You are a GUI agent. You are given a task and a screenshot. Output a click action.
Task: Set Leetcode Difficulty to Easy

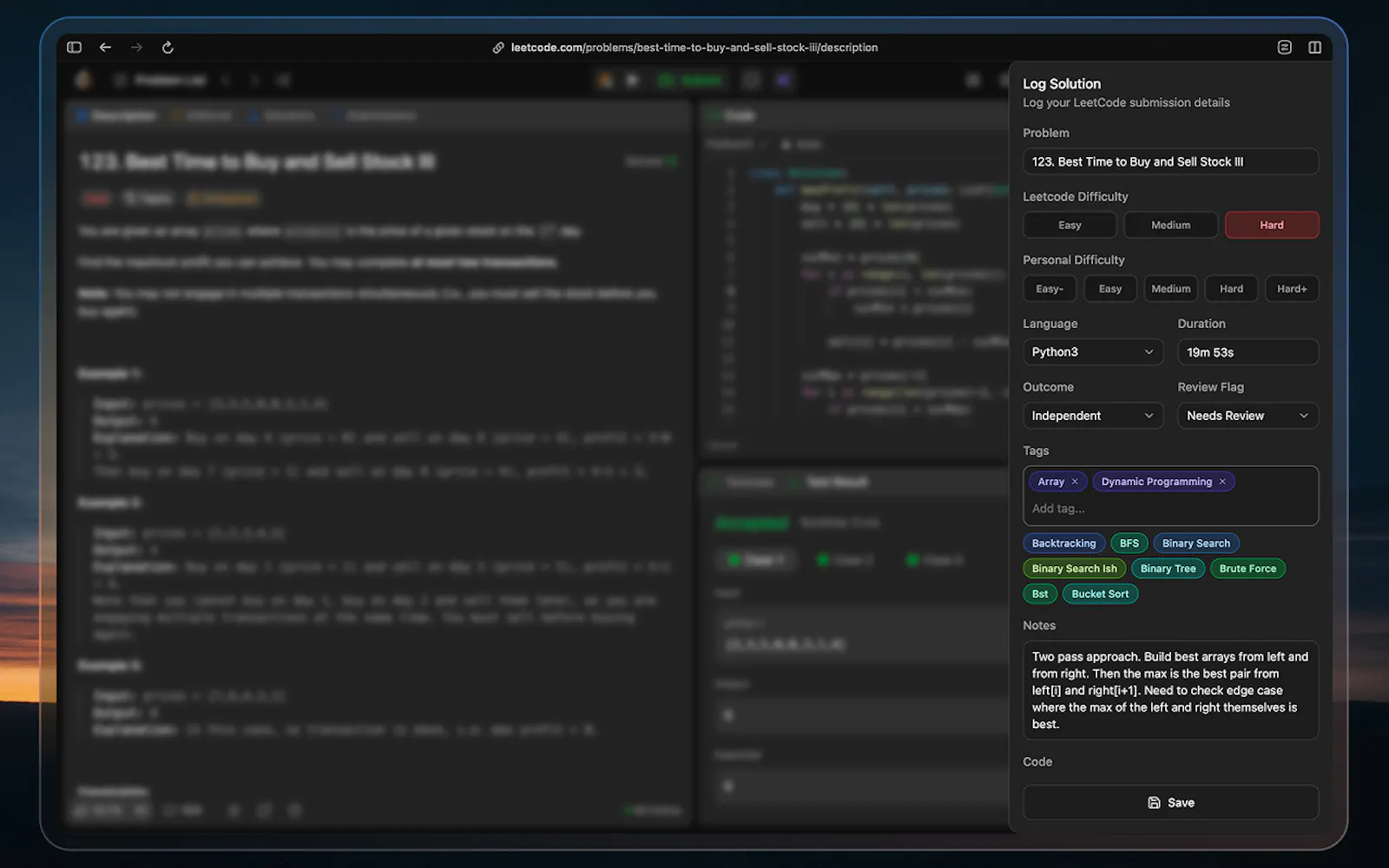[x=1070, y=225]
